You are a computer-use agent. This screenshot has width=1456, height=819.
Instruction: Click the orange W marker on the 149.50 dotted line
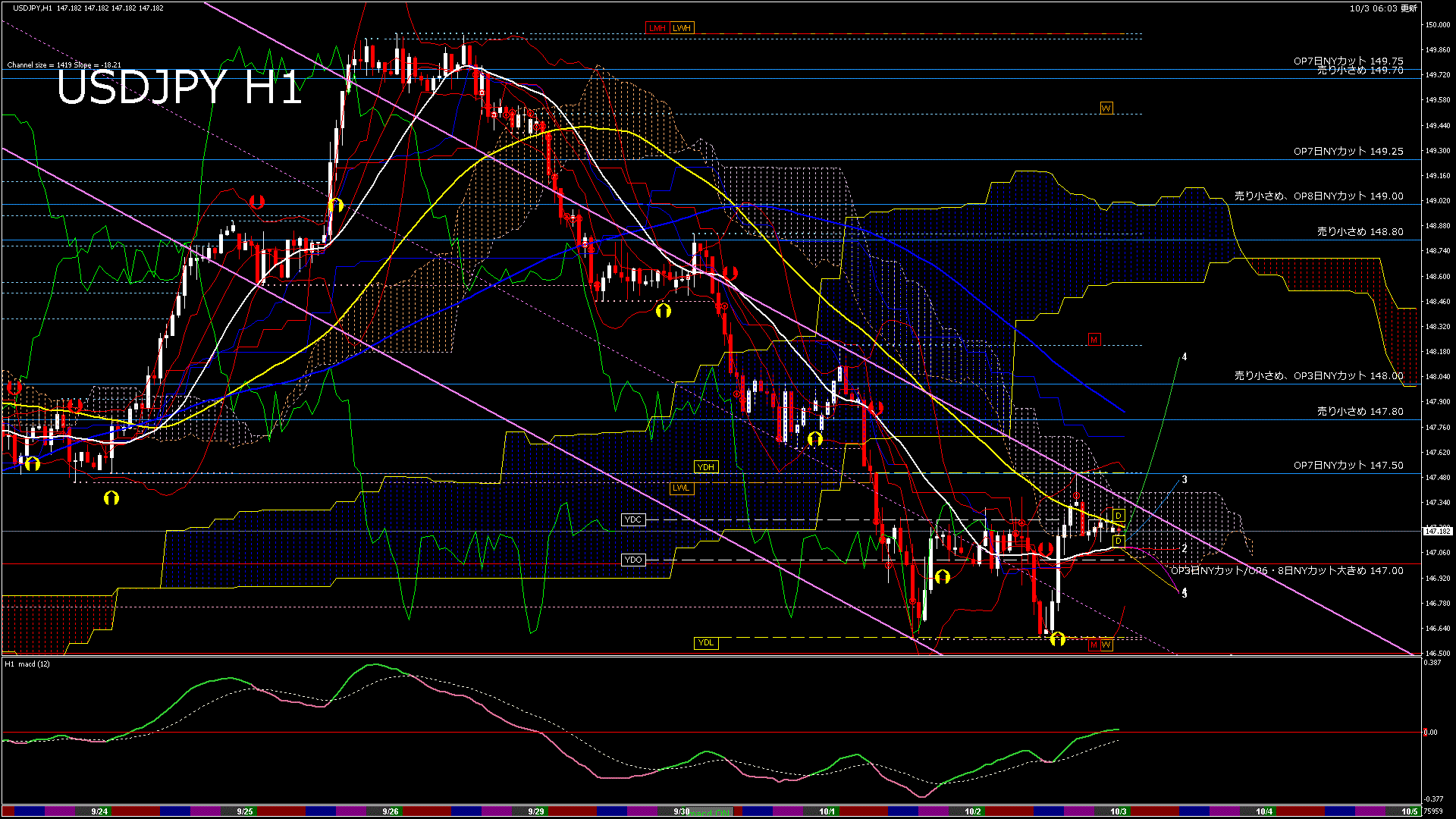click(1106, 108)
